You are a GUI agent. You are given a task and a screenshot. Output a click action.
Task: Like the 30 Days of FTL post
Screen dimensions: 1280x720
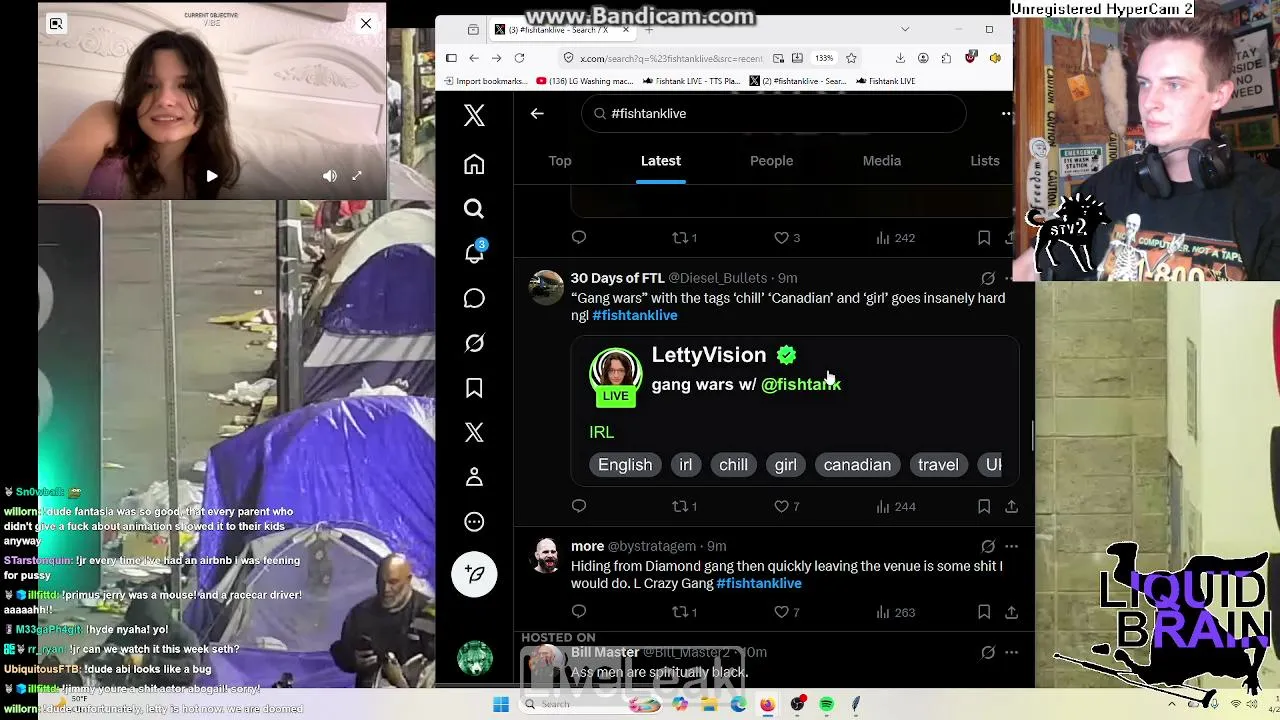[787, 507]
